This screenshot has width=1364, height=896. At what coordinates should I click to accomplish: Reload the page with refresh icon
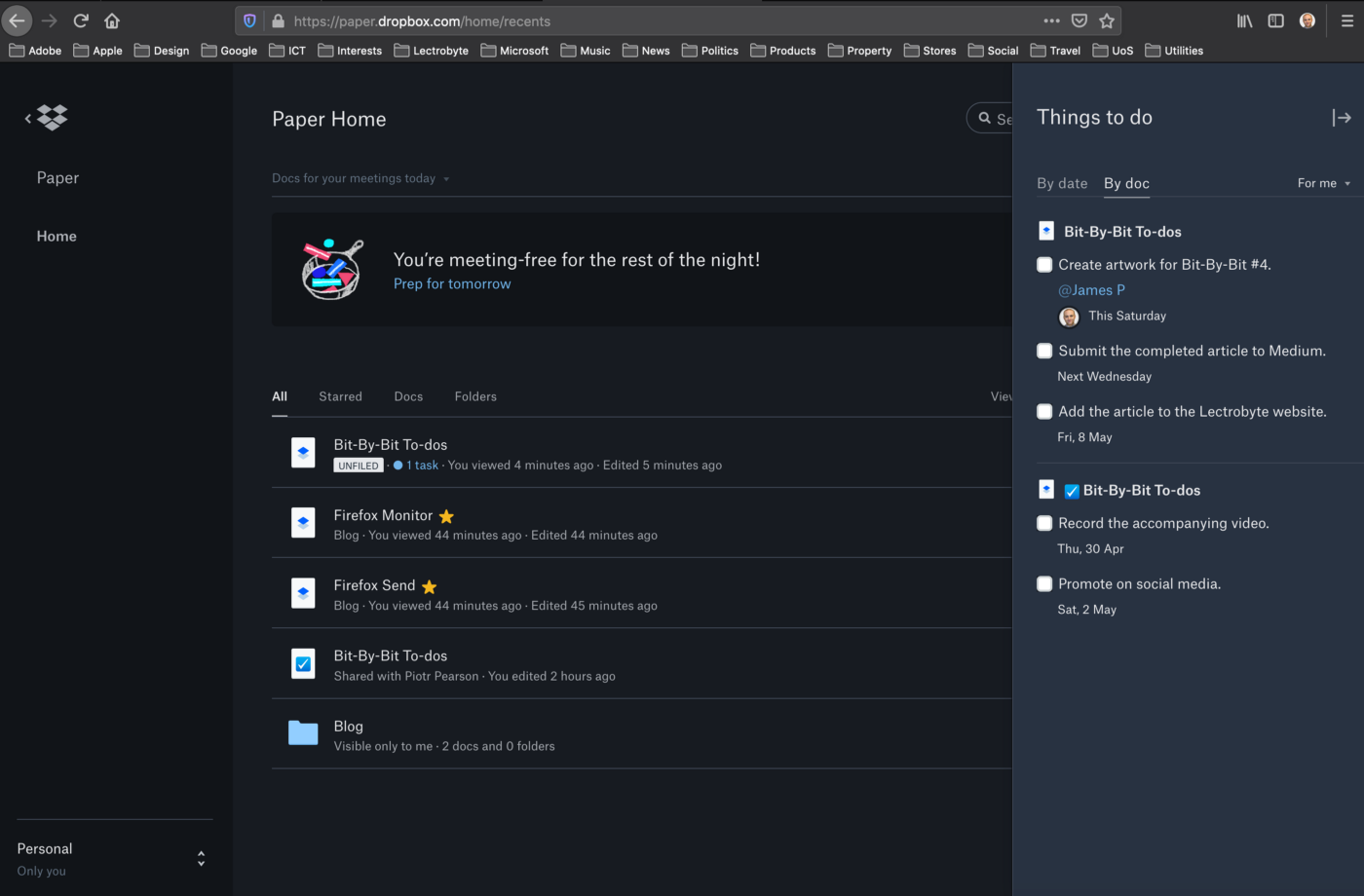click(81, 20)
